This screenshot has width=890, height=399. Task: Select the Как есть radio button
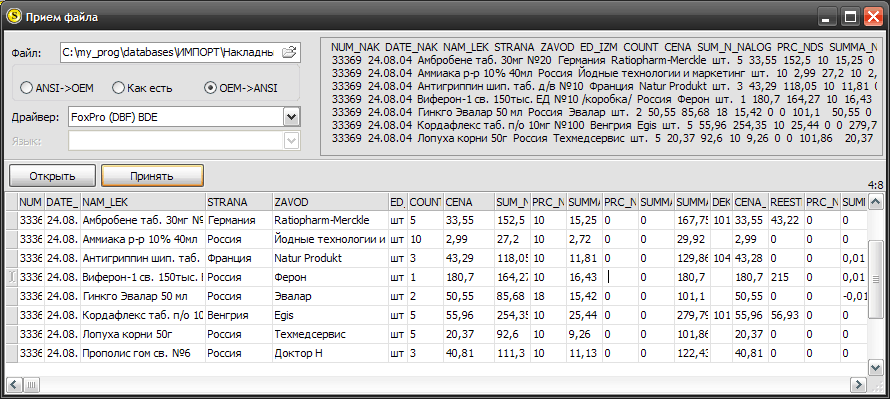142,88
